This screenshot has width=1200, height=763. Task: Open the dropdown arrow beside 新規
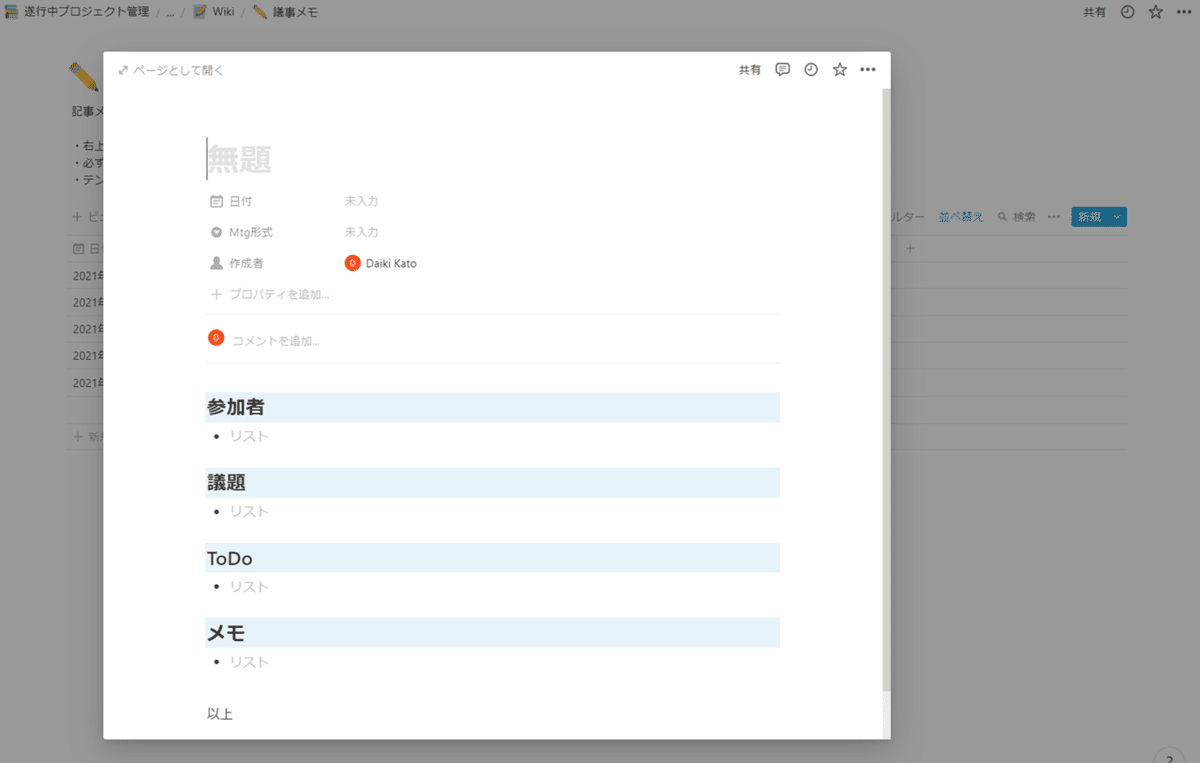coord(1117,216)
